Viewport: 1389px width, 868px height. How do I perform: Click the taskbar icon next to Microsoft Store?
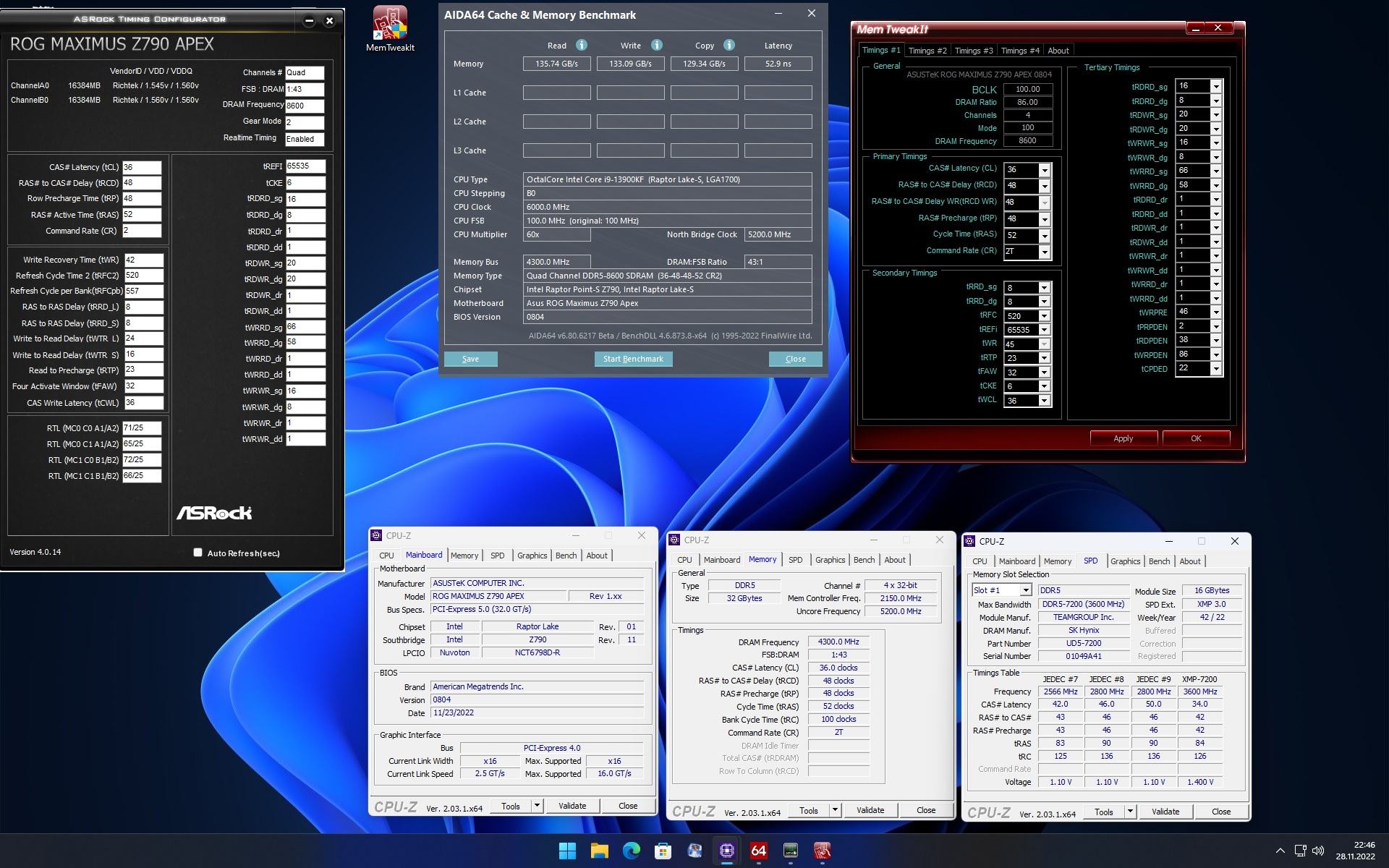[694, 851]
